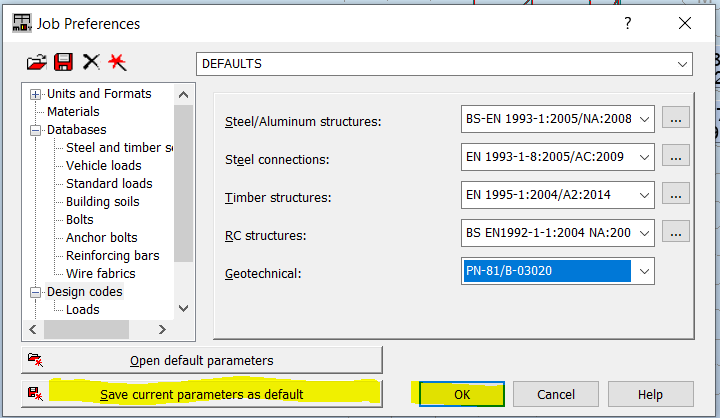Select Bolts in the tree
720x418 pixels.
(x=79, y=220)
